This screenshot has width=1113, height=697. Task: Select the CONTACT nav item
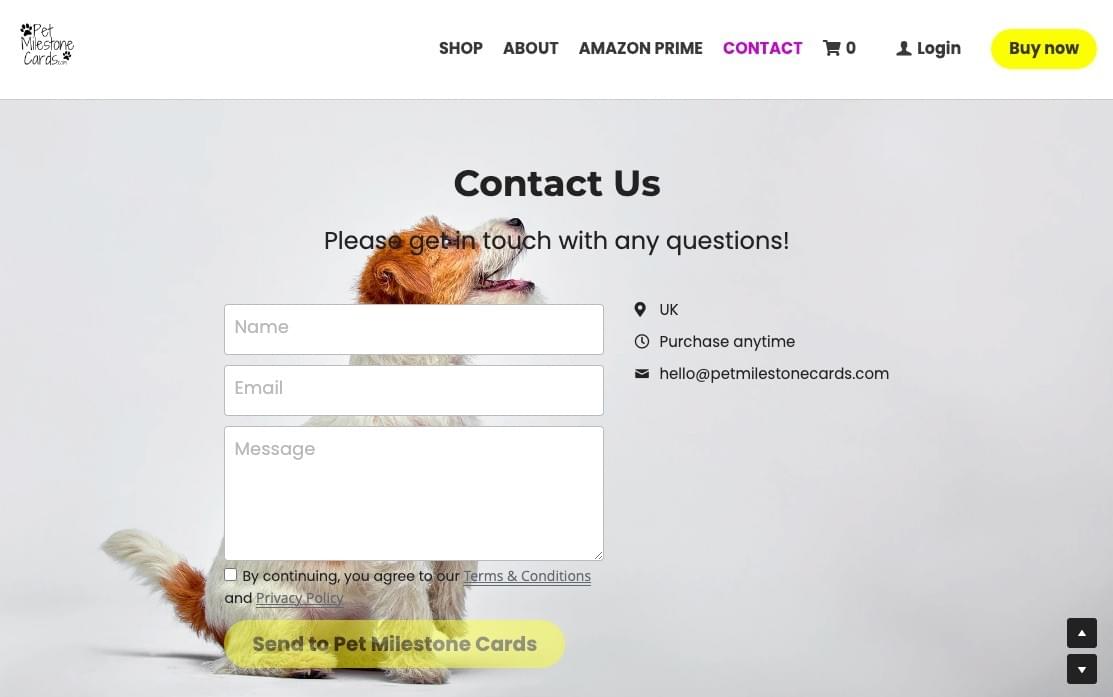[x=762, y=48]
